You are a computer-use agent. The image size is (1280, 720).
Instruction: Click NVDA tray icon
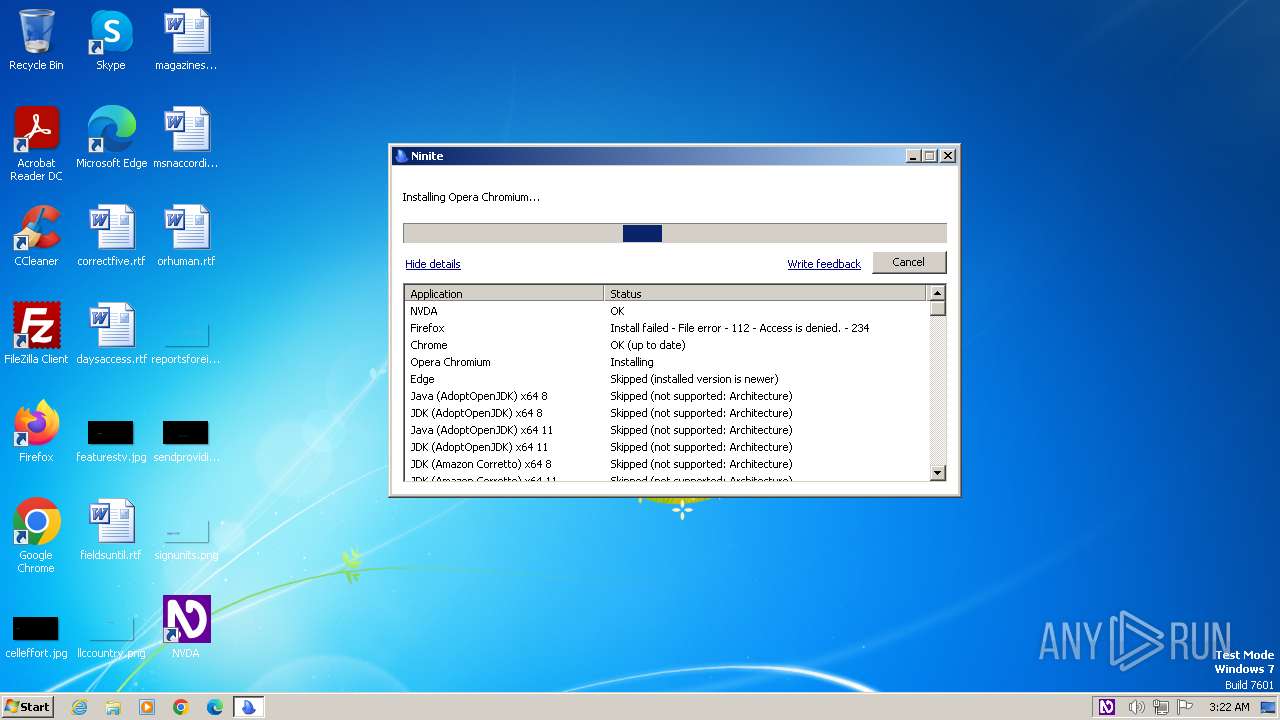click(x=1106, y=707)
